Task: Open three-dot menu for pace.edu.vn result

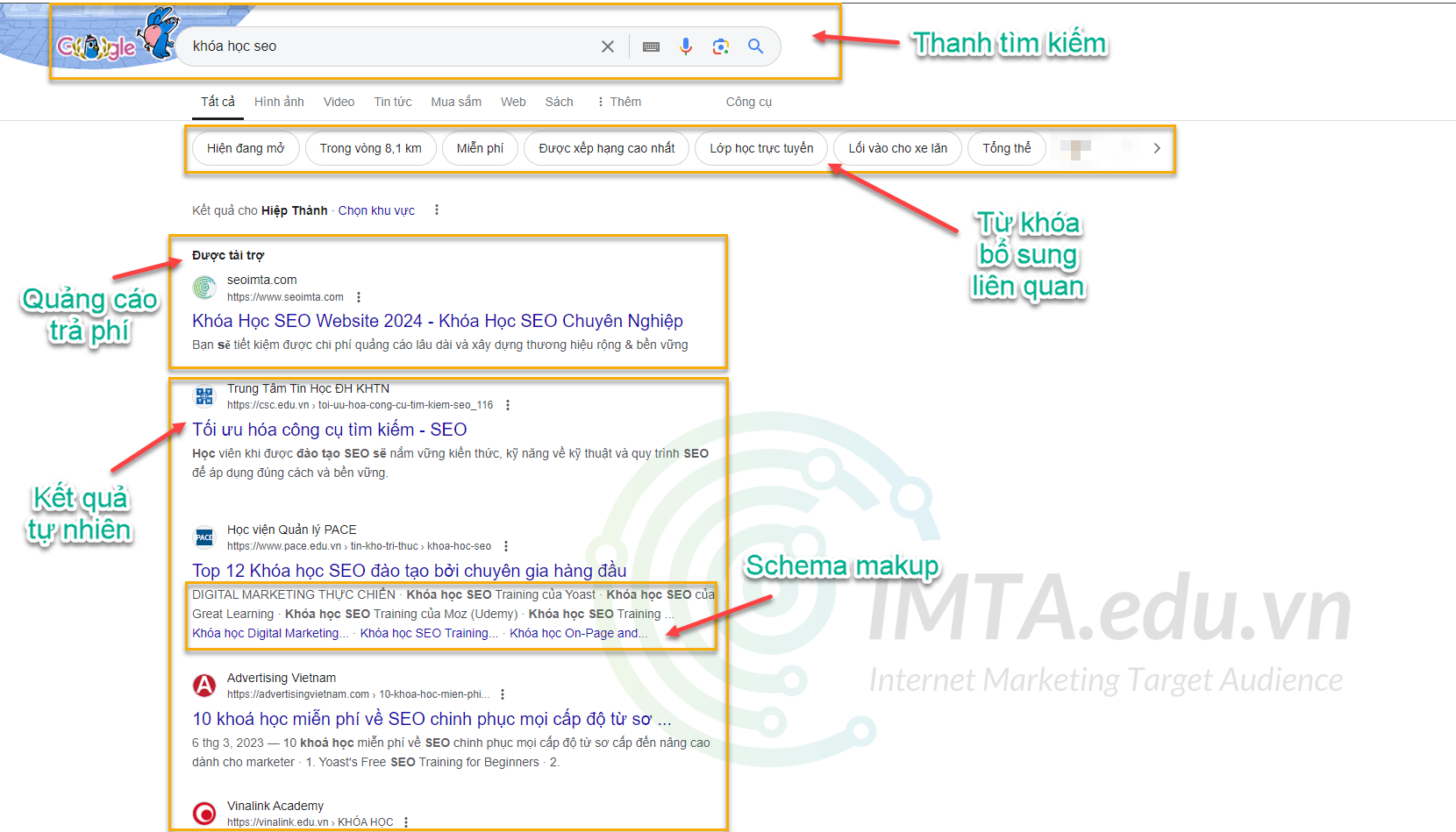Action: click(506, 546)
